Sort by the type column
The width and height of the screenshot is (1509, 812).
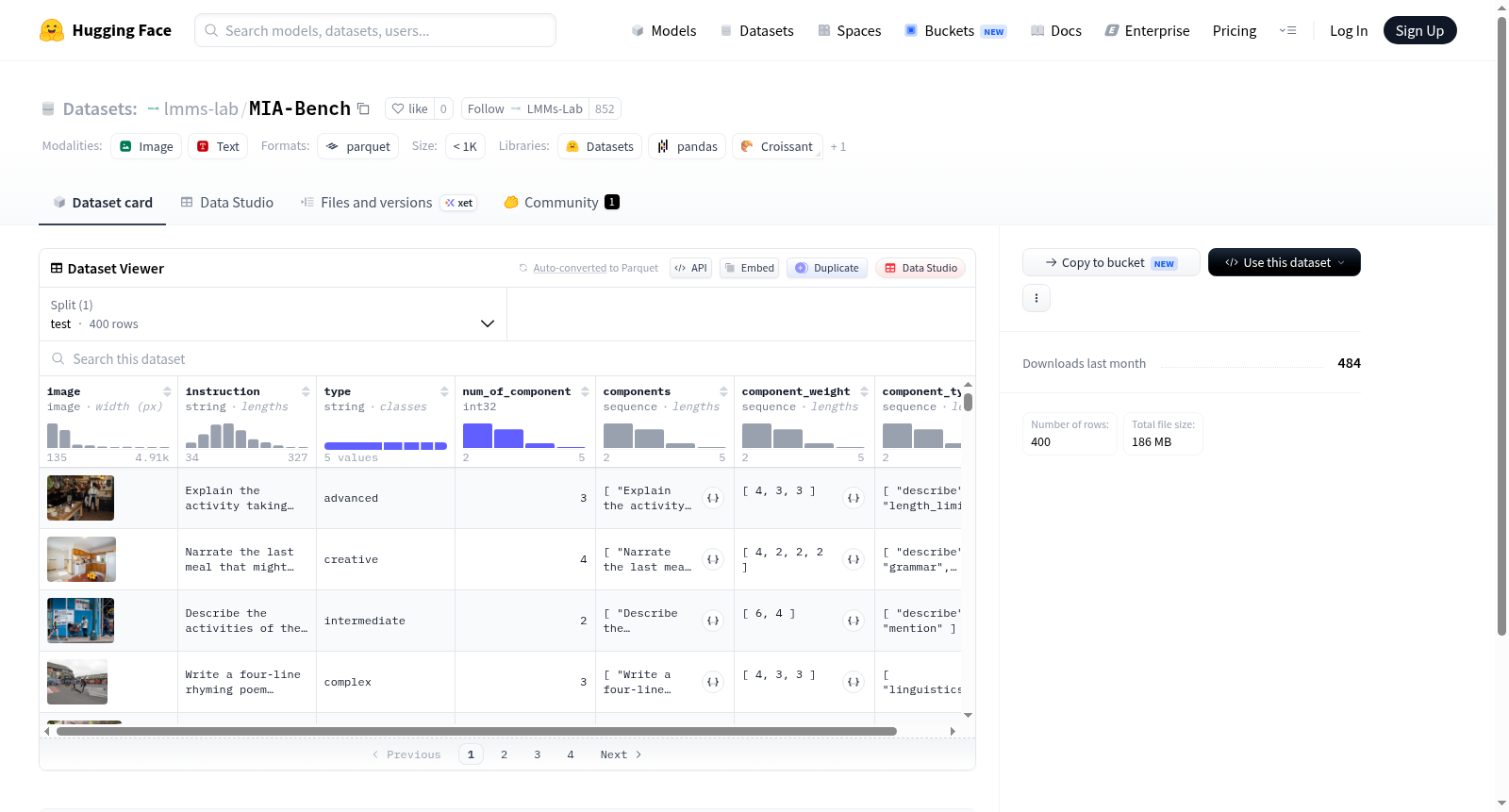coord(444,391)
